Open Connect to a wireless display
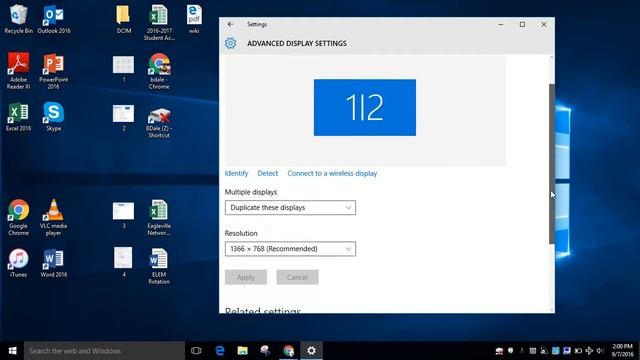The height and width of the screenshot is (360, 640). 332,173
